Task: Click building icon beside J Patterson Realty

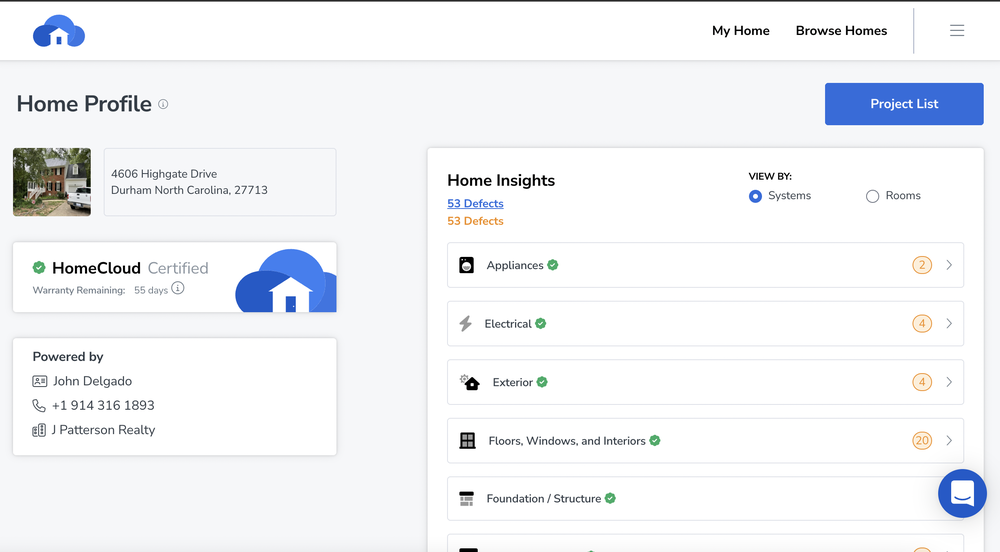Action: tap(39, 430)
